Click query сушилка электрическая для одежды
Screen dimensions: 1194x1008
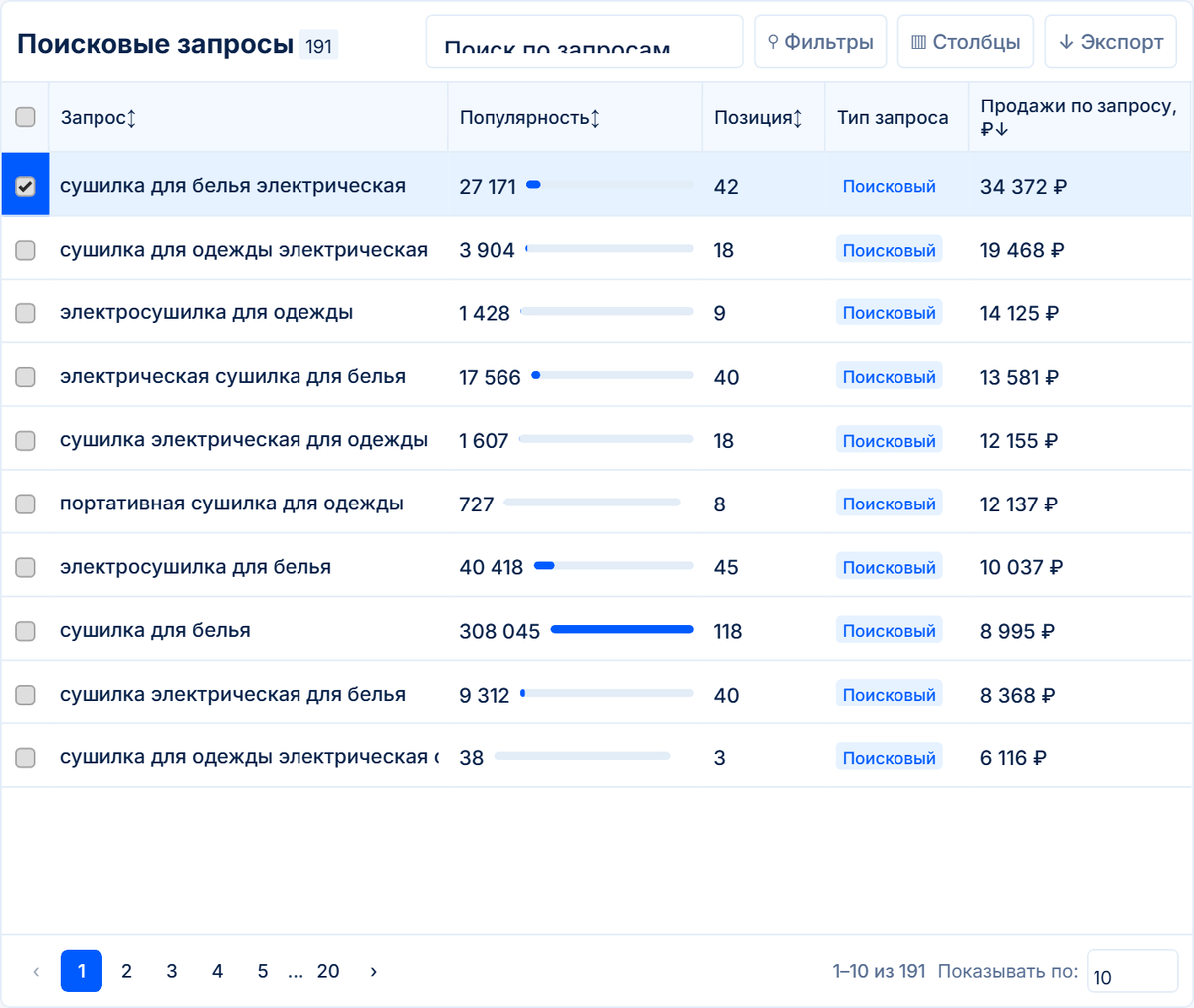pos(244,440)
